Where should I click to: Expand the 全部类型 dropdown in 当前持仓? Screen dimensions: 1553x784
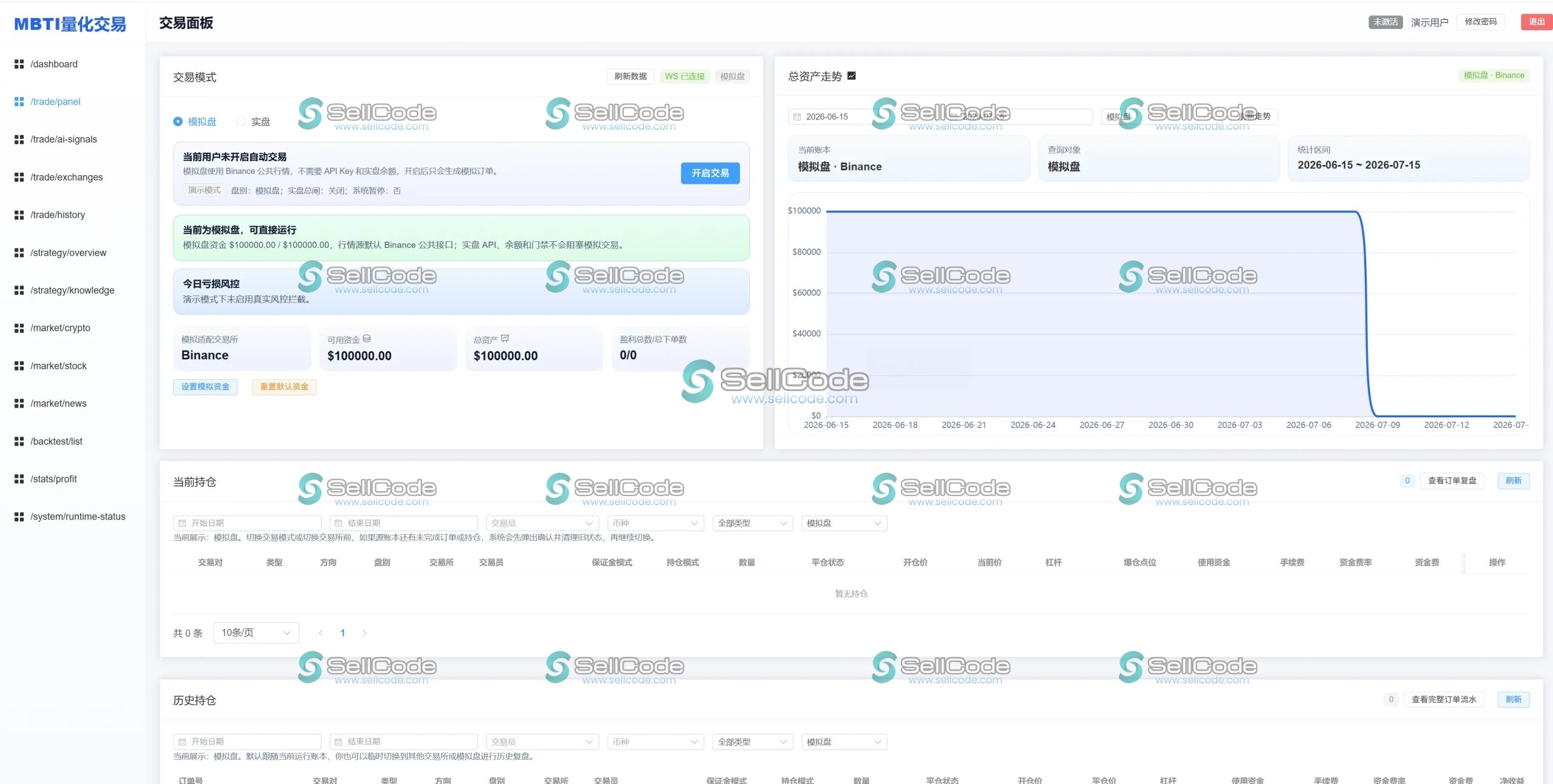coord(752,523)
